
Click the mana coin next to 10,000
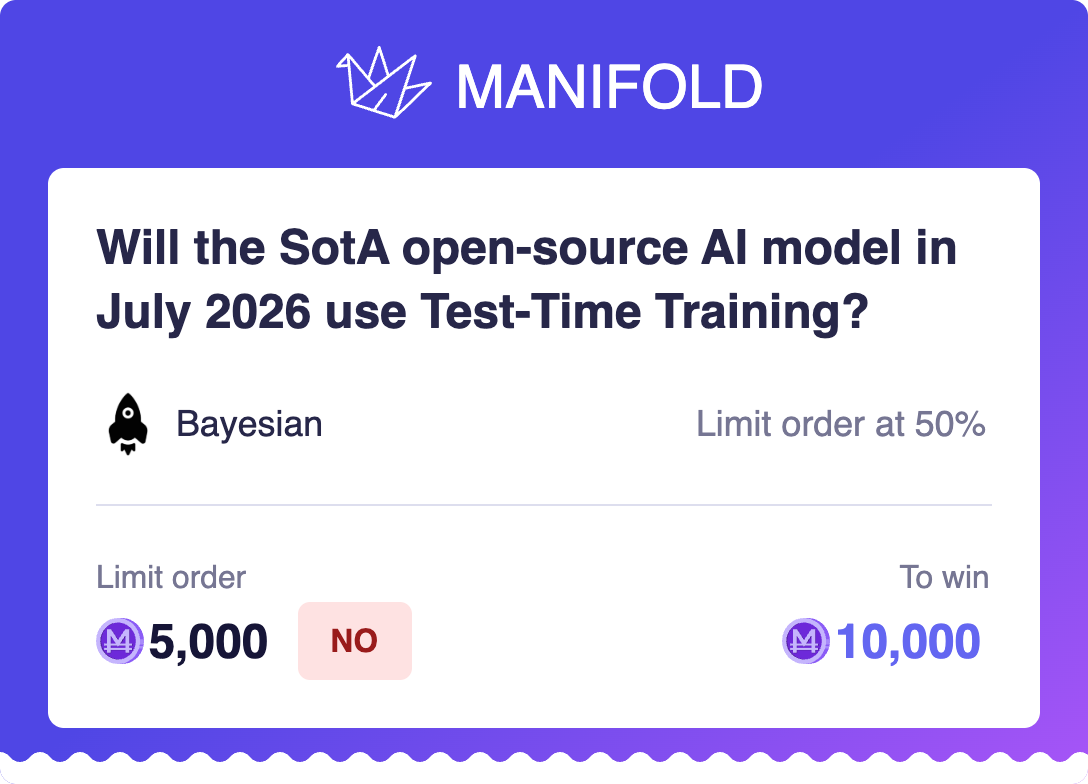coord(806,641)
